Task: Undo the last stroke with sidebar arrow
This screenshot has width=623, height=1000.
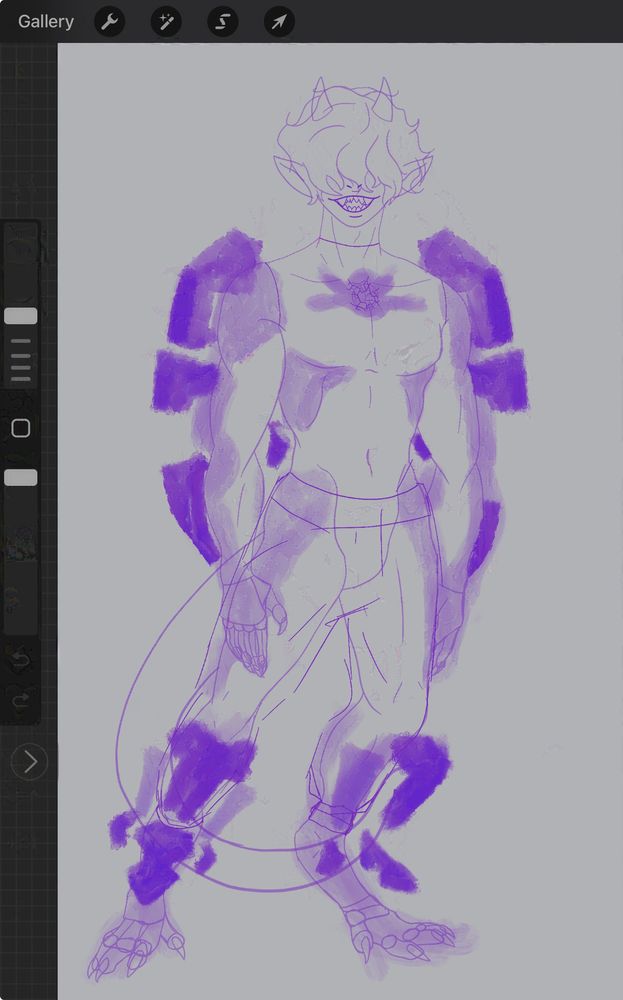Action: click(x=21, y=660)
